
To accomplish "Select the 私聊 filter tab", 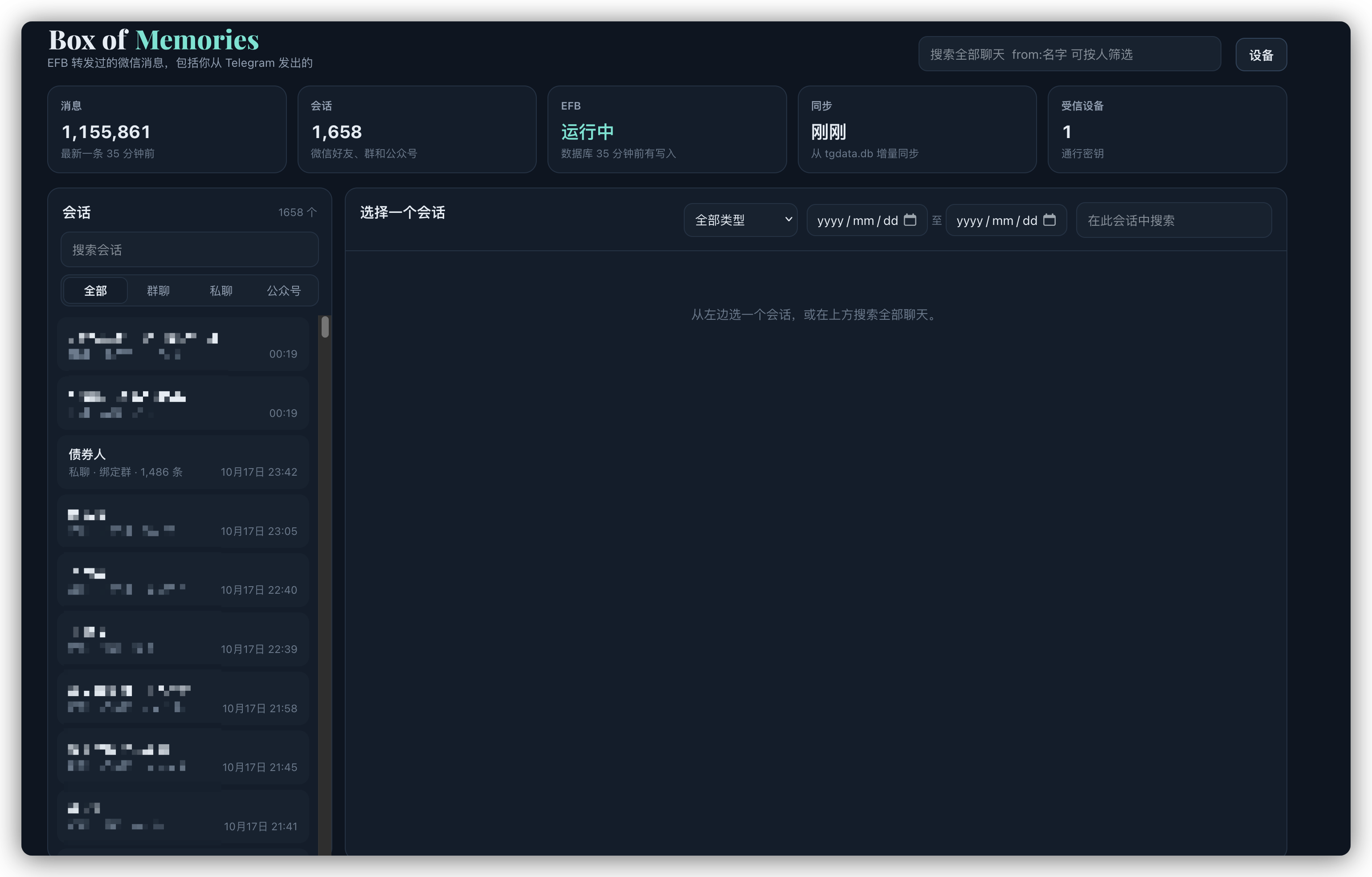I will (x=221, y=290).
